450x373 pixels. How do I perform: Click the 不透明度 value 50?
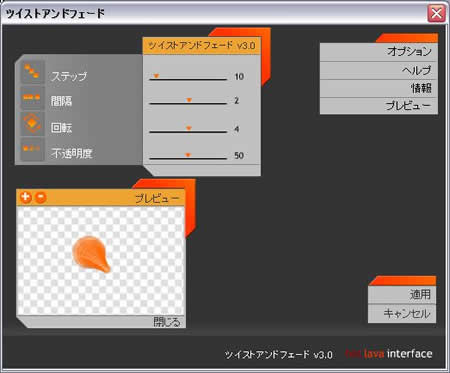[239, 155]
